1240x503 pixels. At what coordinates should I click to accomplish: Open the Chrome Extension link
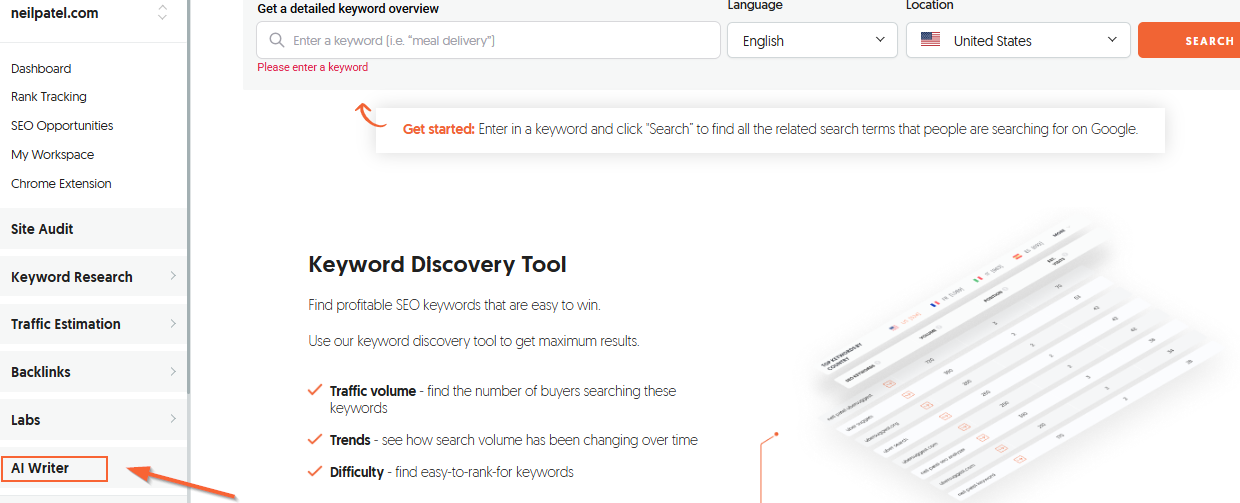pyautogui.click(x=61, y=184)
